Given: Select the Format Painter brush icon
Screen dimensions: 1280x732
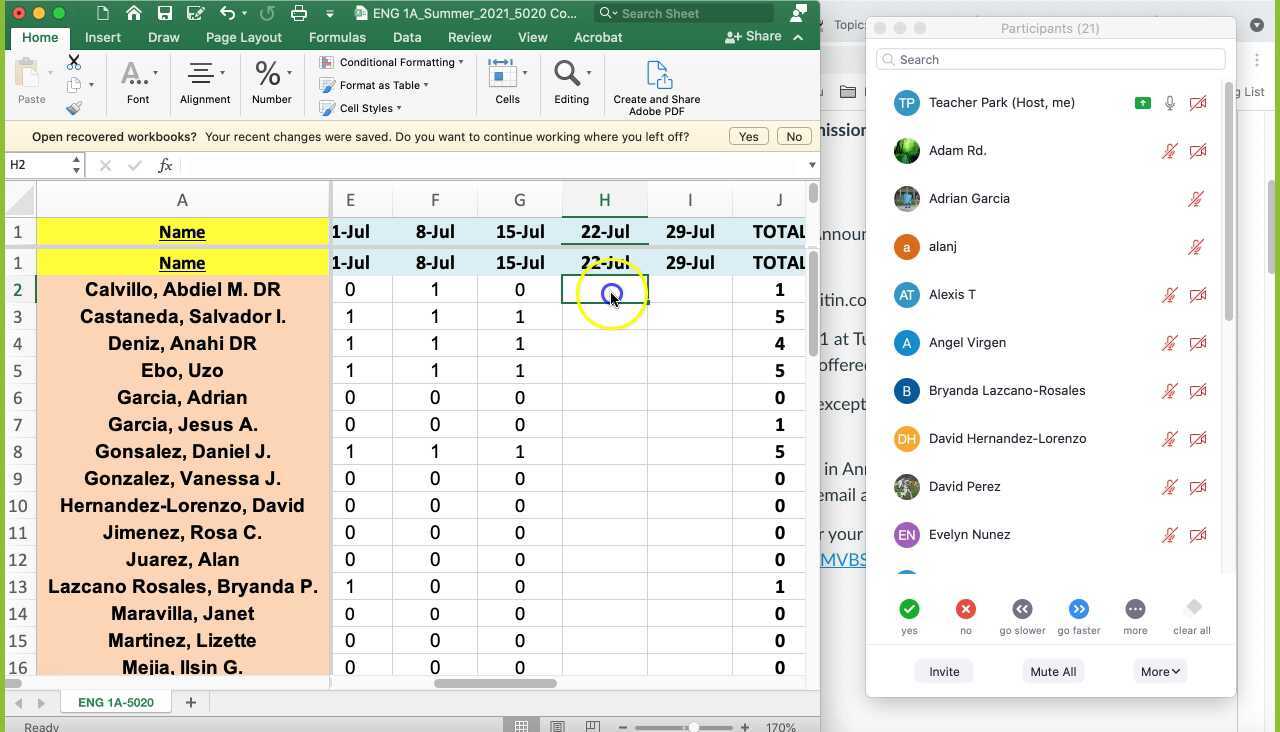Looking at the screenshot, I should coord(74,108).
